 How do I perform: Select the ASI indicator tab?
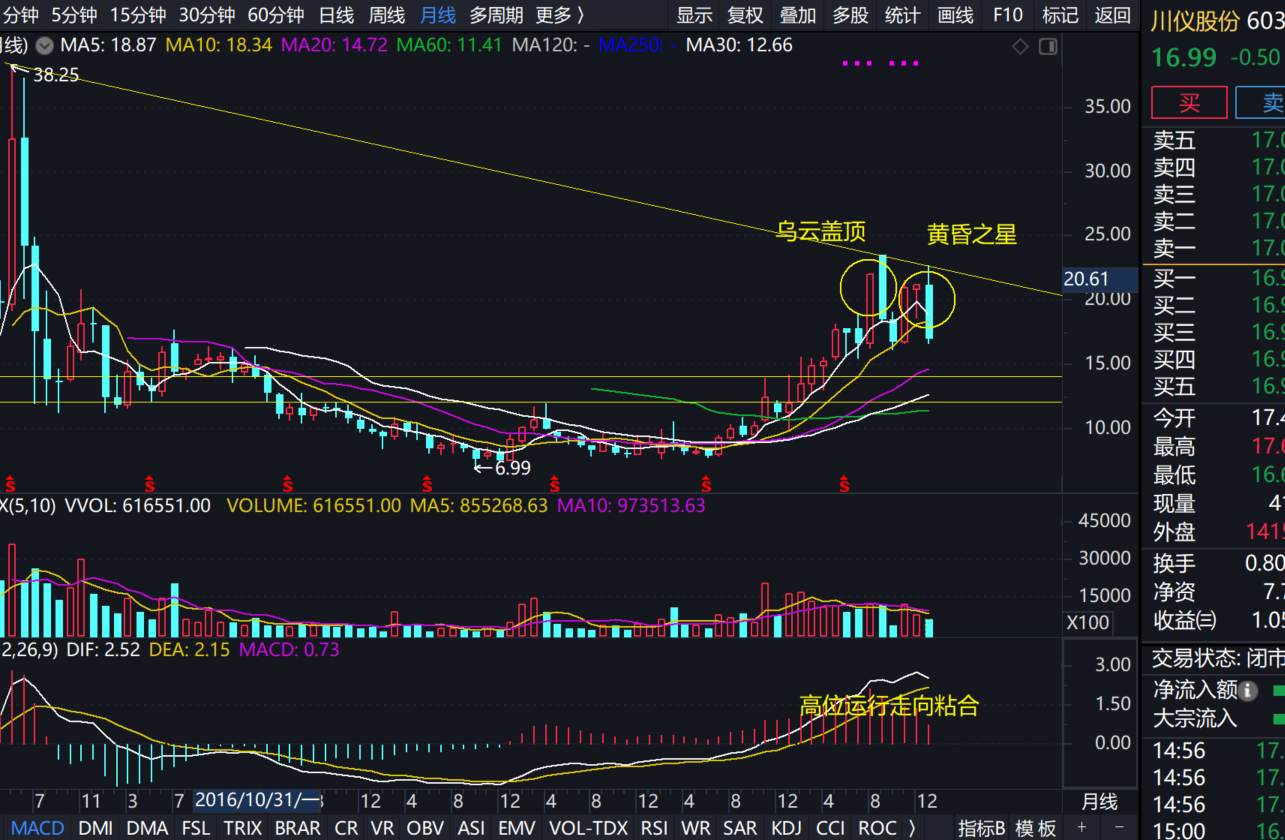[471, 828]
